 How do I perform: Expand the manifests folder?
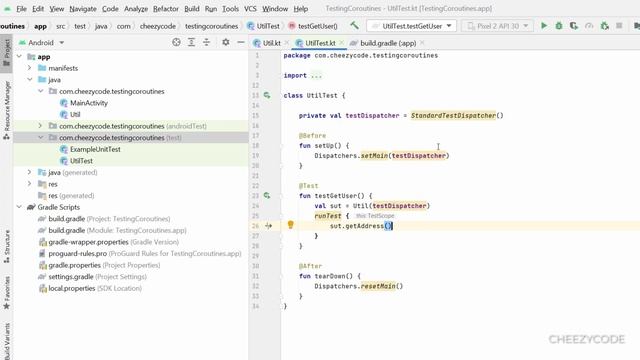[29, 68]
